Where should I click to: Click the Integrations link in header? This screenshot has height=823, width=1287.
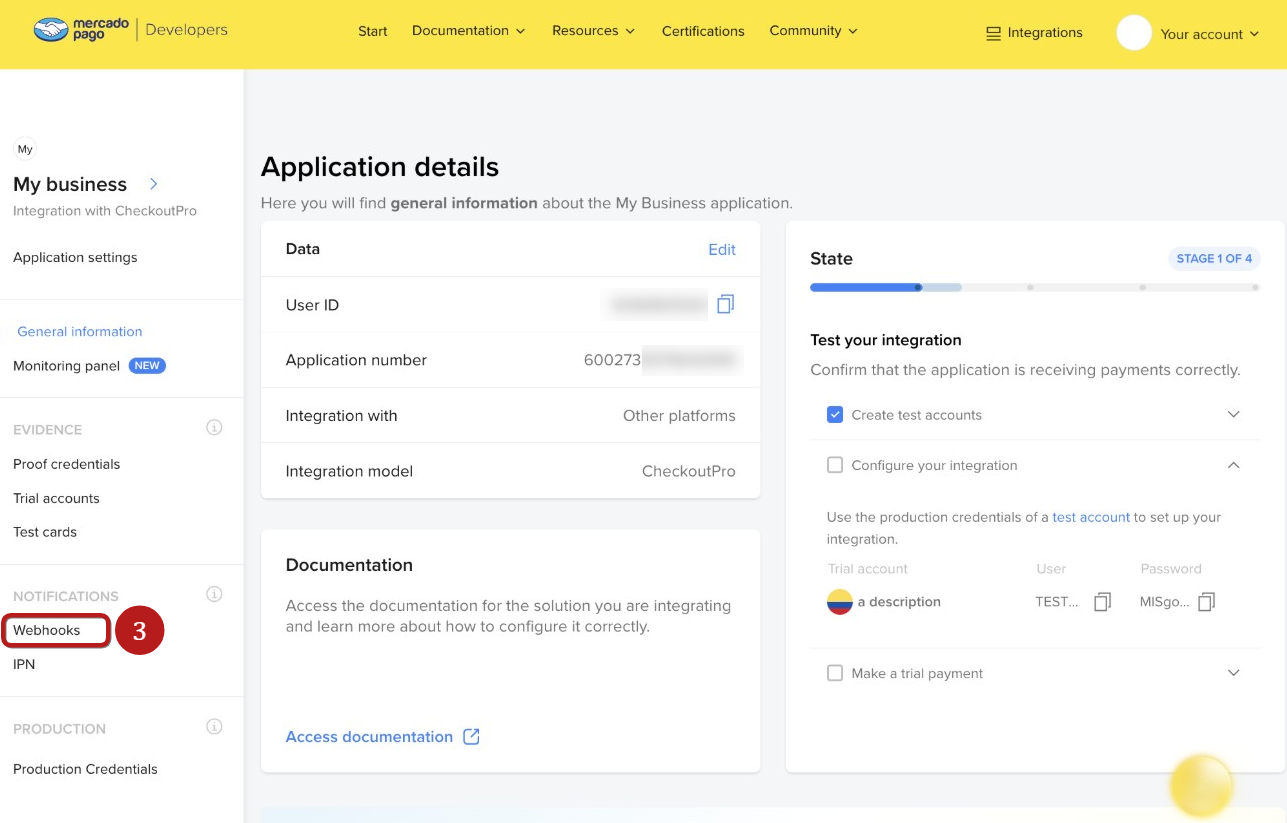pyautogui.click(x=1045, y=33)
